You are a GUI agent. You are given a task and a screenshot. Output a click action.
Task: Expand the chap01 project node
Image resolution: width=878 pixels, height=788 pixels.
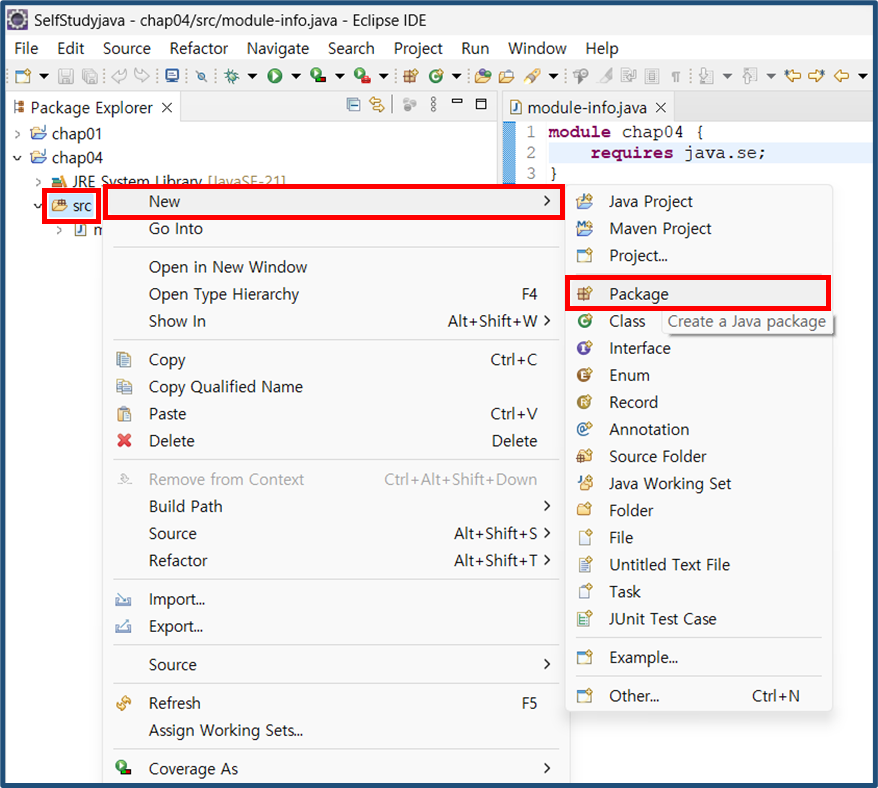pyautogui.click(x=17, y=134)
